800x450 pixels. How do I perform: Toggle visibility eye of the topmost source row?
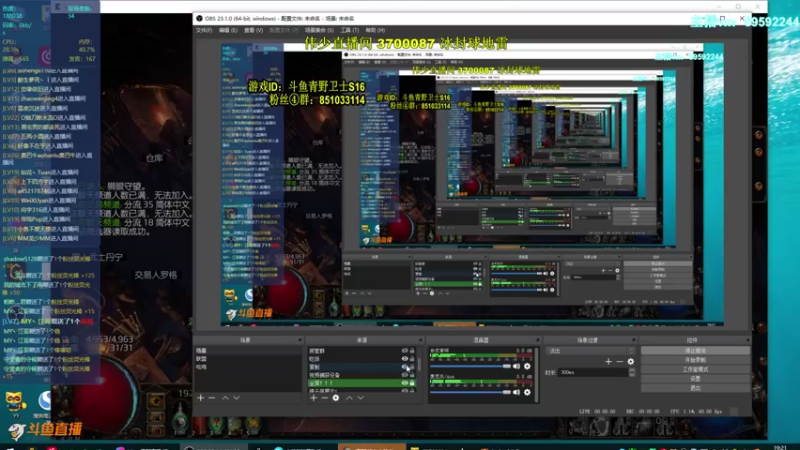[x=405, y=351]
